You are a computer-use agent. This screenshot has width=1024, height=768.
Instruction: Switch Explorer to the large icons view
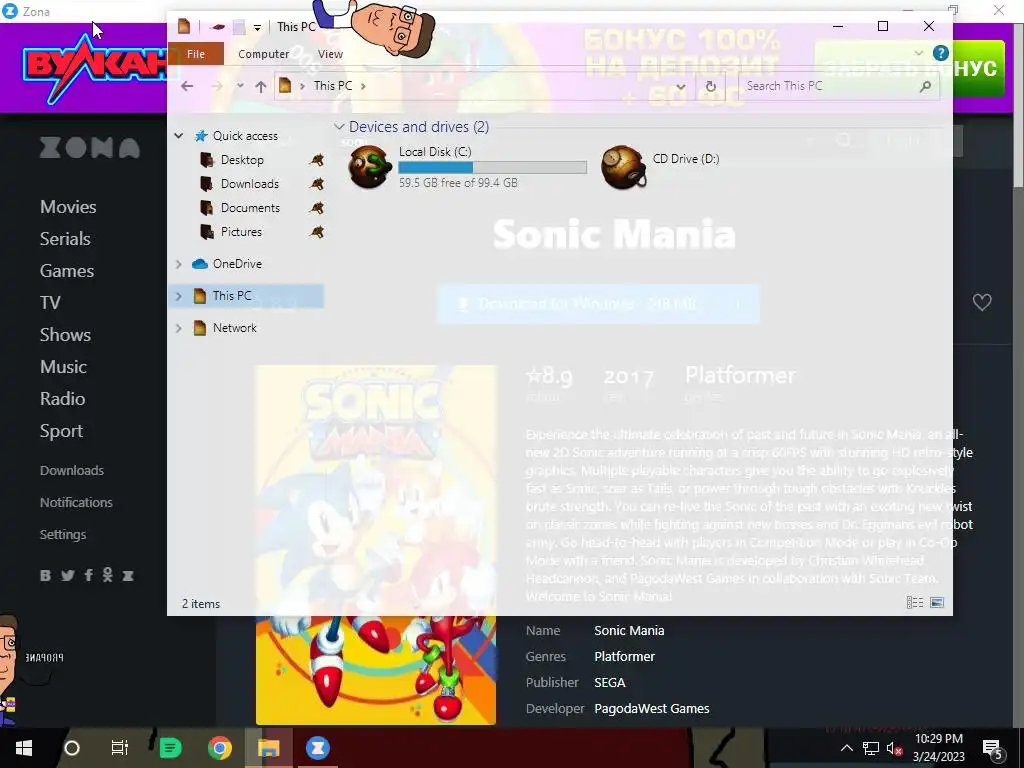click(936, 603)
